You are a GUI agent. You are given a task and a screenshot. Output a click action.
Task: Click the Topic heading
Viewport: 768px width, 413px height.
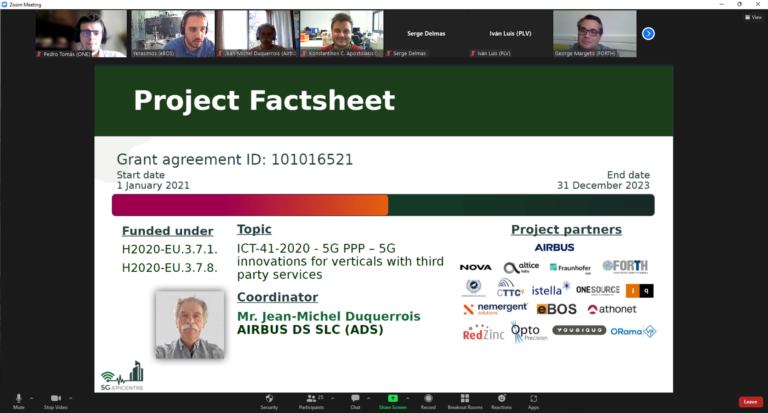(254, 229)
